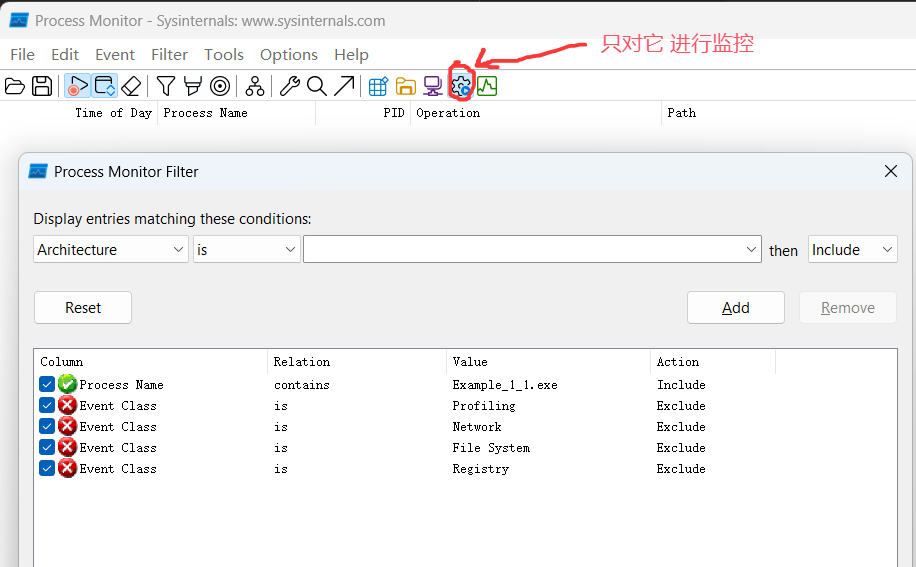Toggle Show Registry Activity icon
The image size is (916, 567).
tap(378, 86)
